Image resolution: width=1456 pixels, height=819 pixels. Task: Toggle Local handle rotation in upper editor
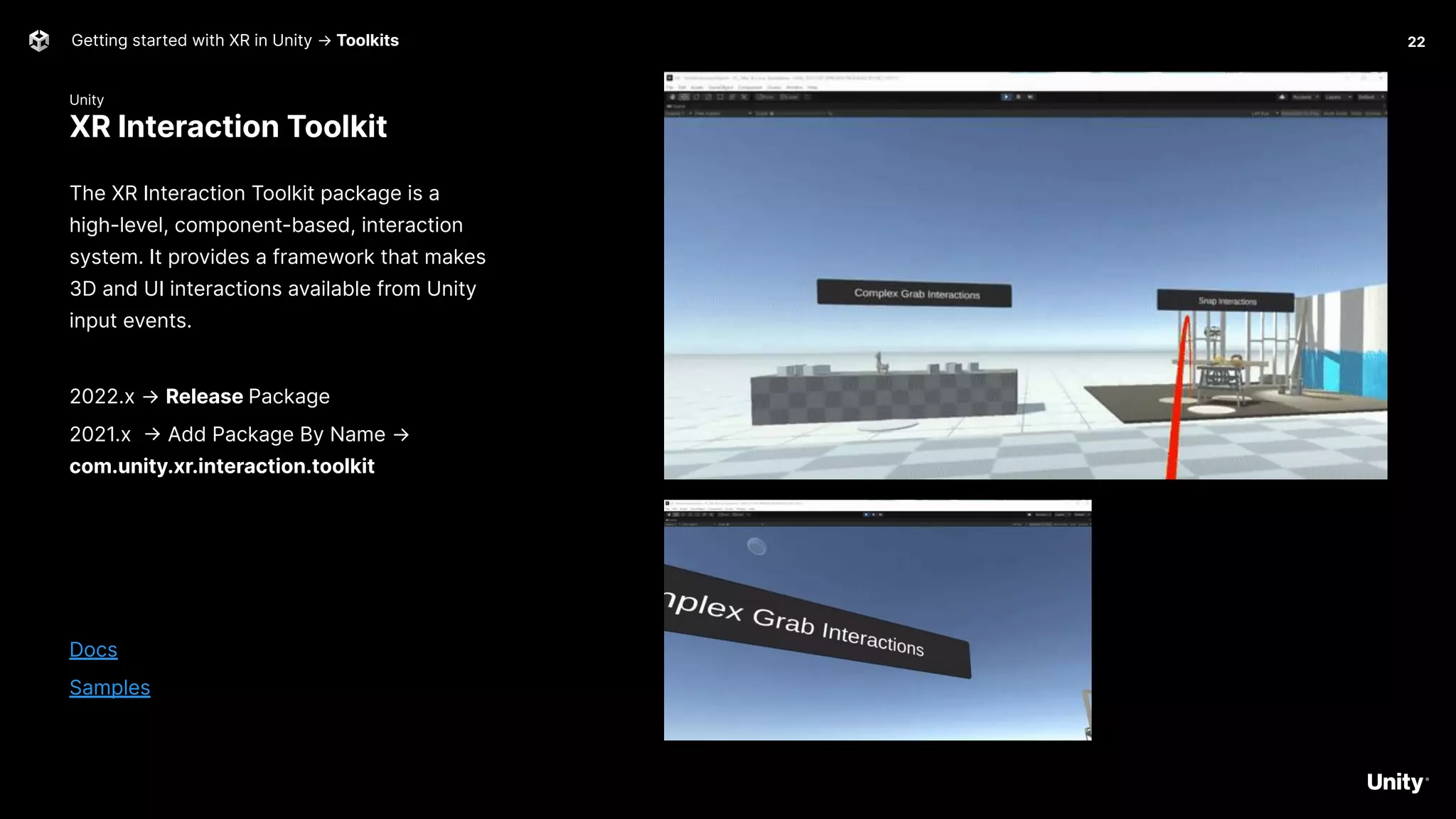pyautogui.click(x=789, y=97)
